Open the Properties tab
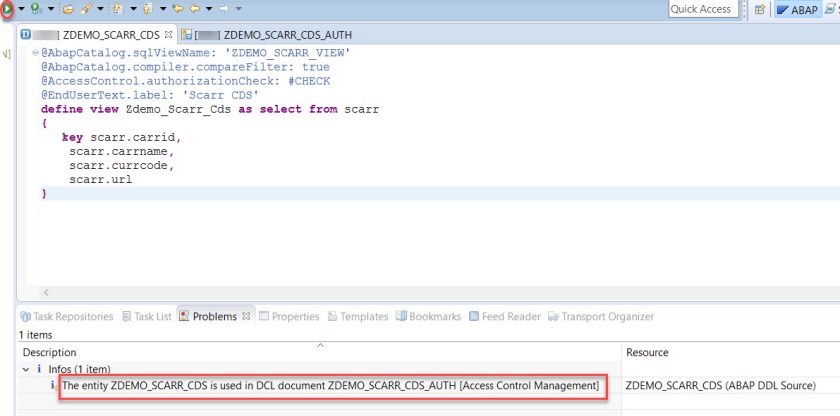Viewport: 840px width, 416px height. pyautogui.click(x=289, y=316)
